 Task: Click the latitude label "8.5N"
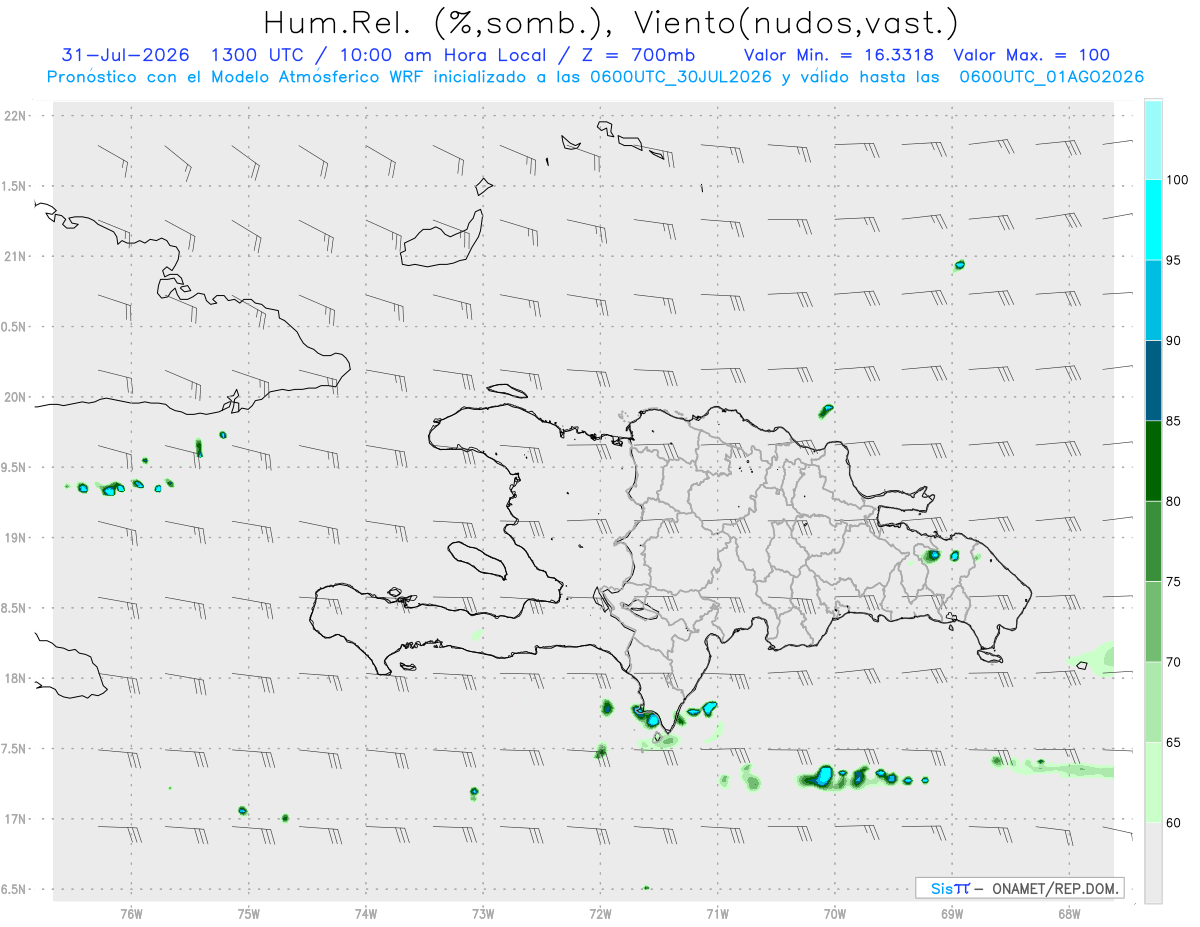pyautogui.click(x=15, y=608)
